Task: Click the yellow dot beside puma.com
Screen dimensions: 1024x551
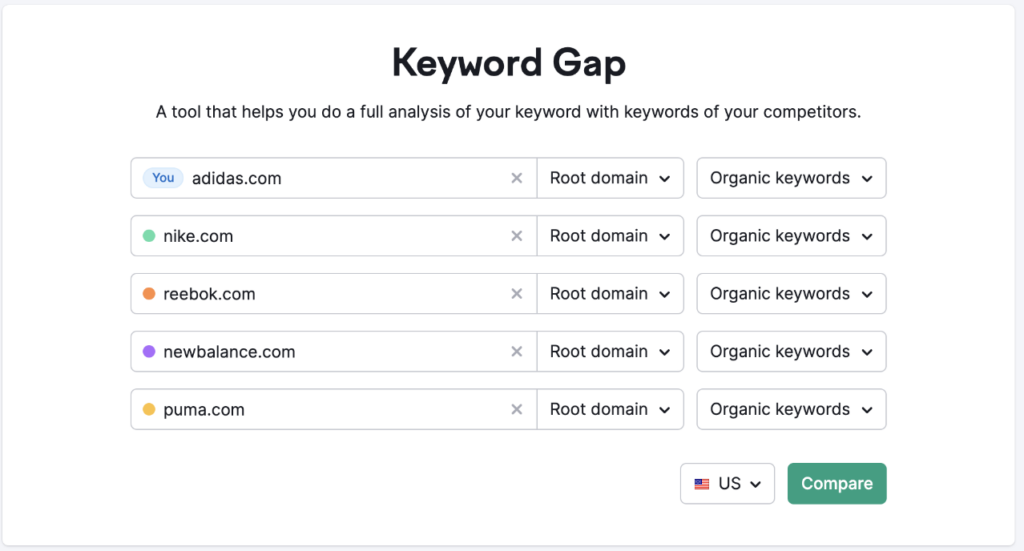Action: point(149,409)
